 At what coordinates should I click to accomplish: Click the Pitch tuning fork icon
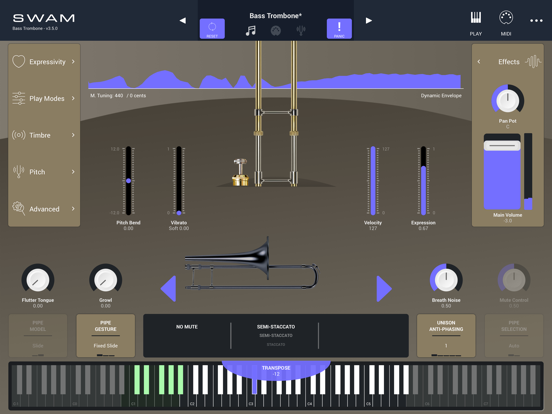pos(19,171)
